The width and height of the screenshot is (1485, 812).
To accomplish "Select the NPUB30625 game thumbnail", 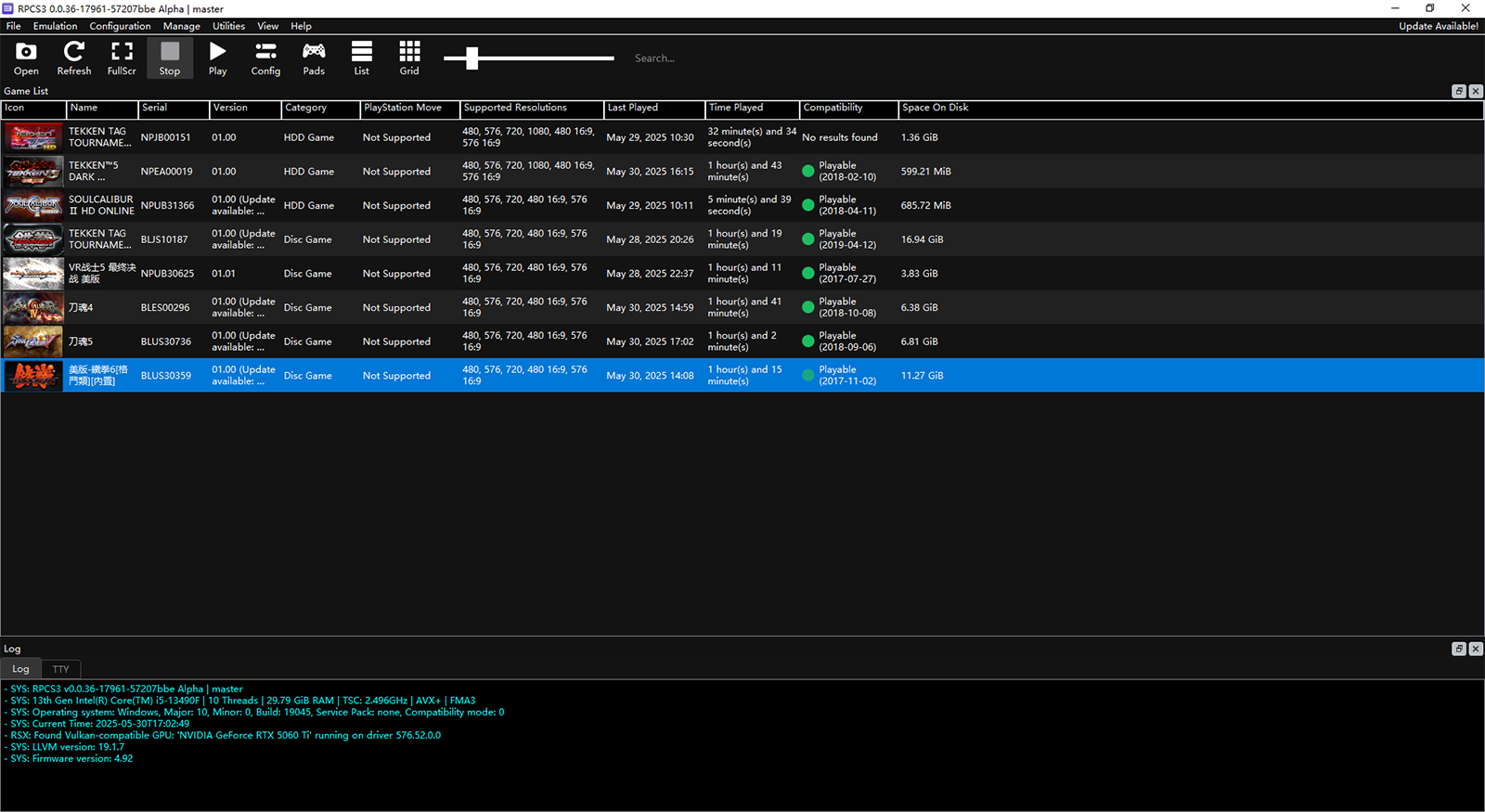I will click(x=32, y=274).
